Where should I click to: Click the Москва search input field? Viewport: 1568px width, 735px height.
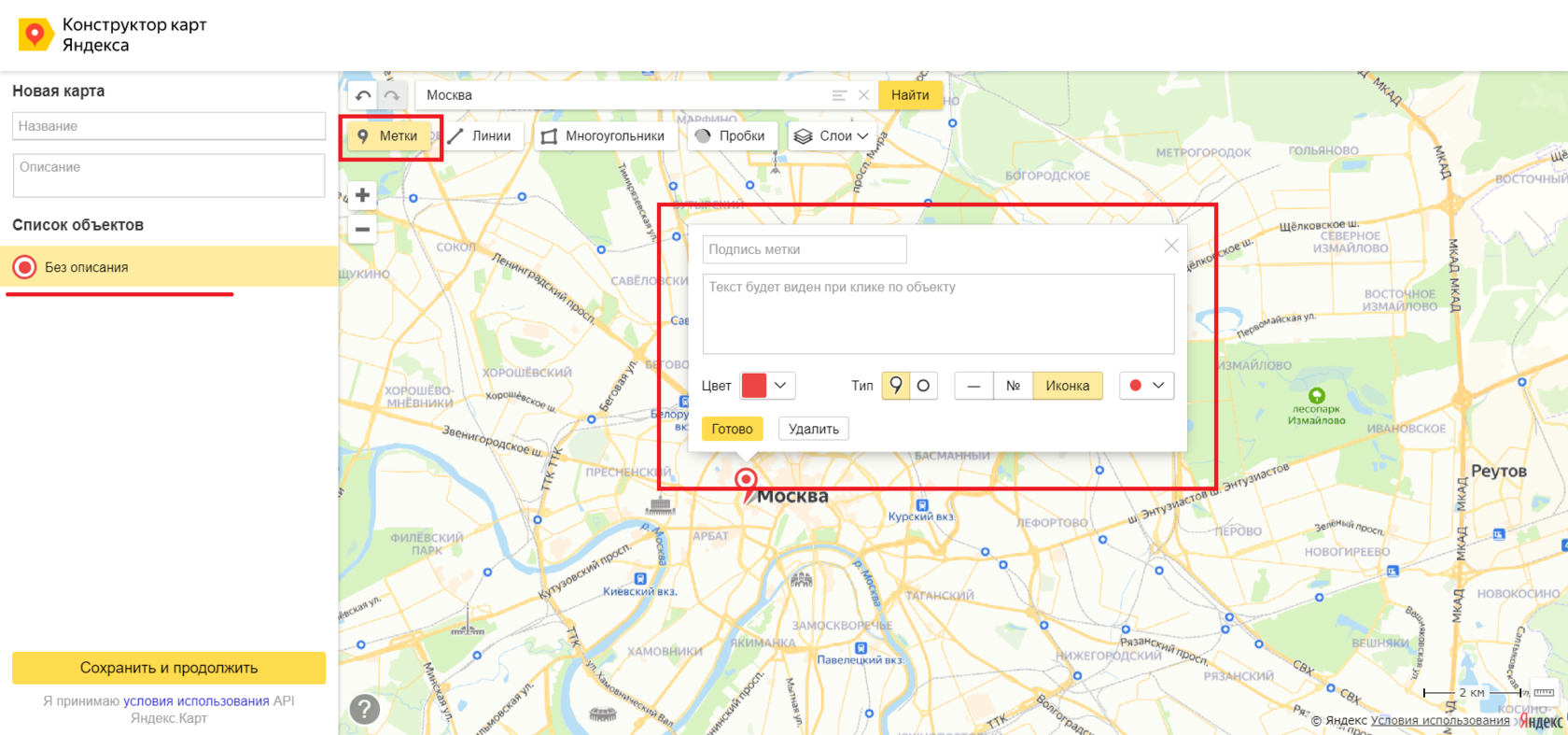point(623,95)
